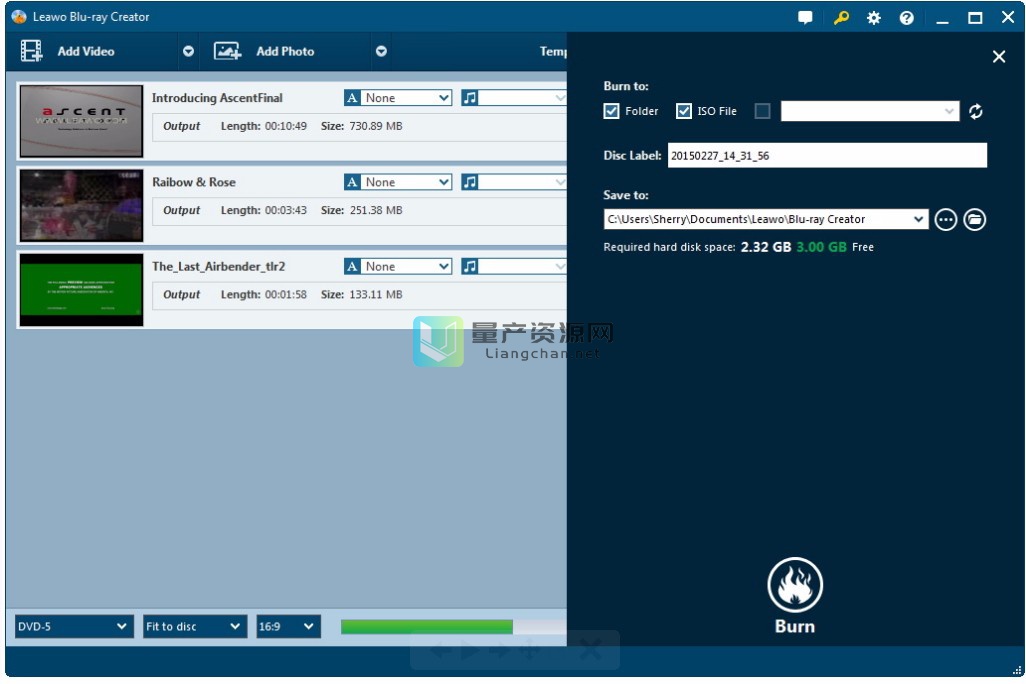The width and height of the screenshot is (1026, 684).
Task: Click the 251.38 MB size value
Action: coord(376,210)
